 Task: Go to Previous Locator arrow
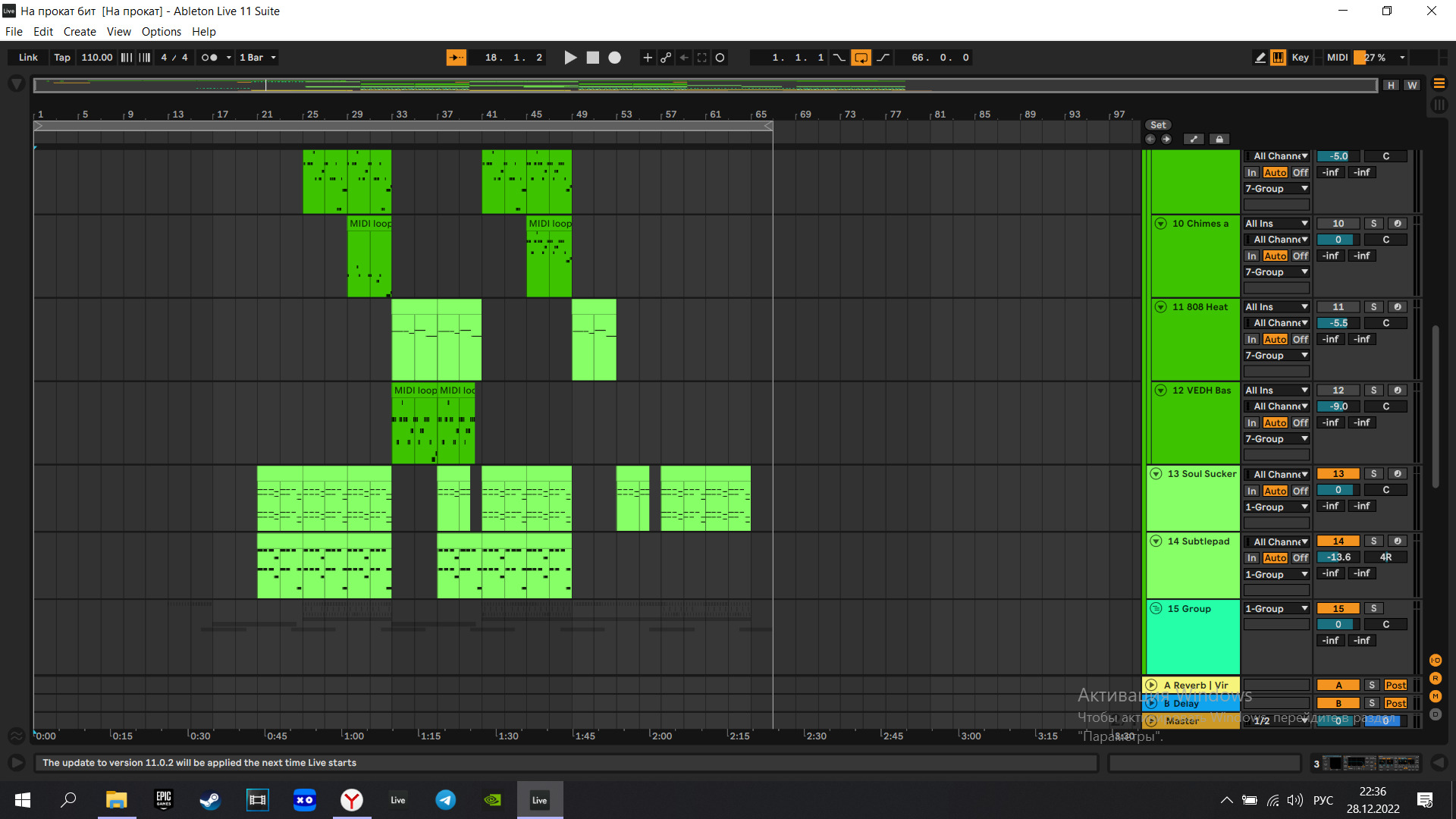point(1150,140)
